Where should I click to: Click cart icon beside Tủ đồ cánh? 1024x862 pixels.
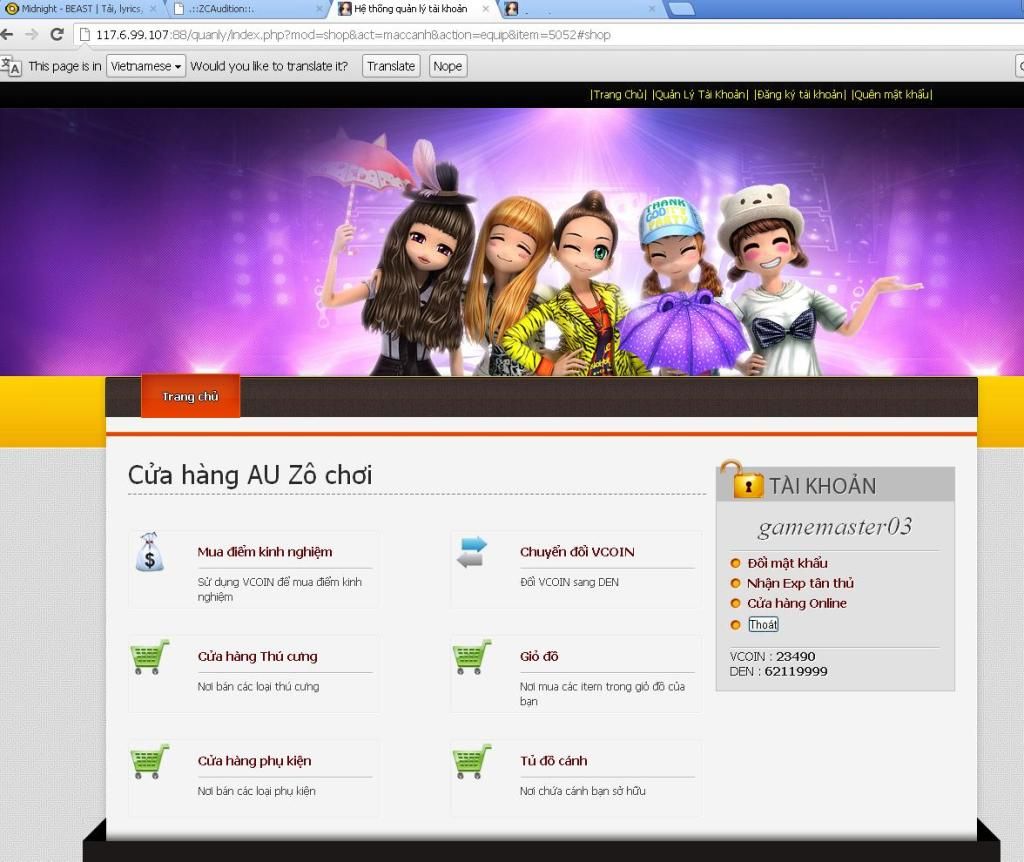pyautogui.click(x=472, y=761)
